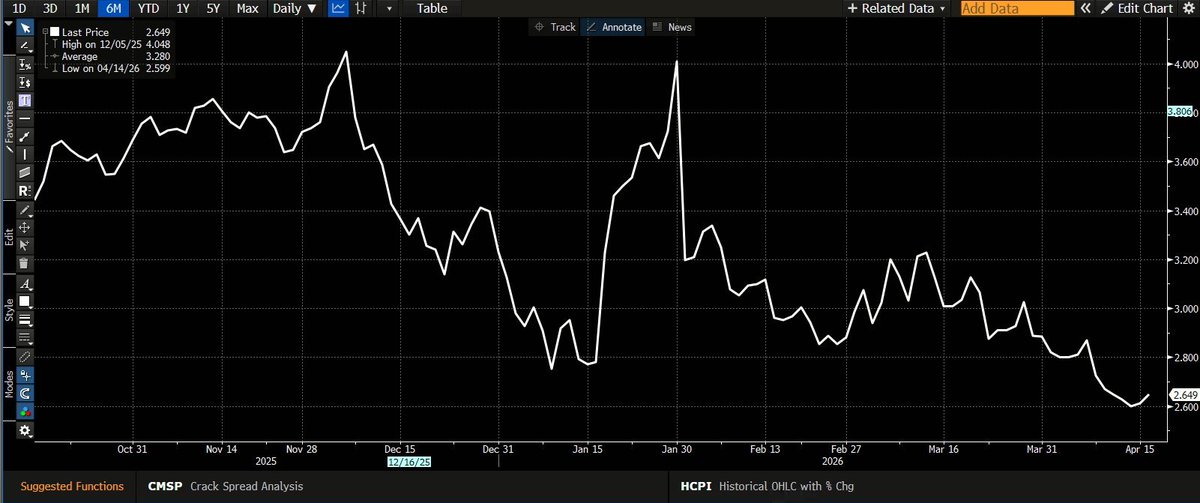
Task: Click the four-arrow move annotation icon
Action: coord(25,226)
